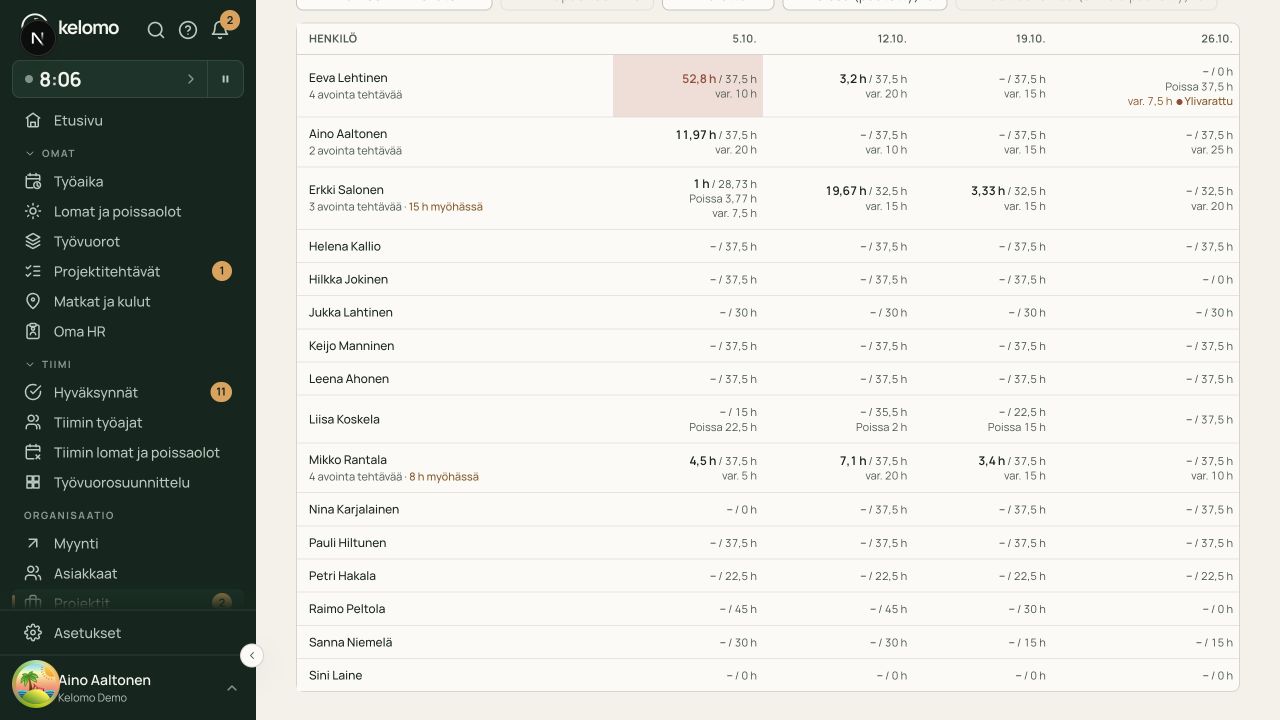Click the Työvuorosuunnittelu grid icon
Screen dimensions: 1280x720
point(33,482)
